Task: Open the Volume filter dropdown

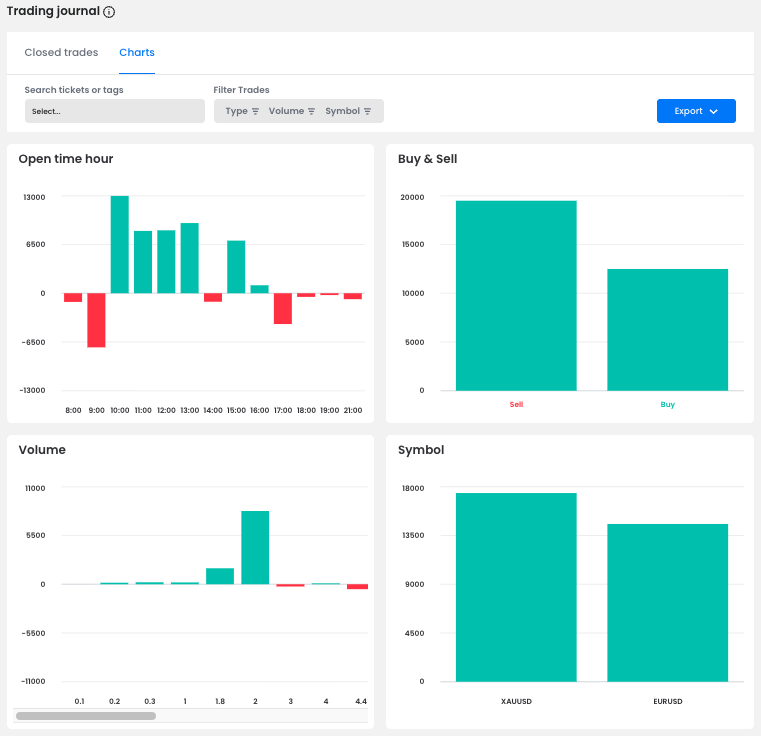Action: (286, 111)
